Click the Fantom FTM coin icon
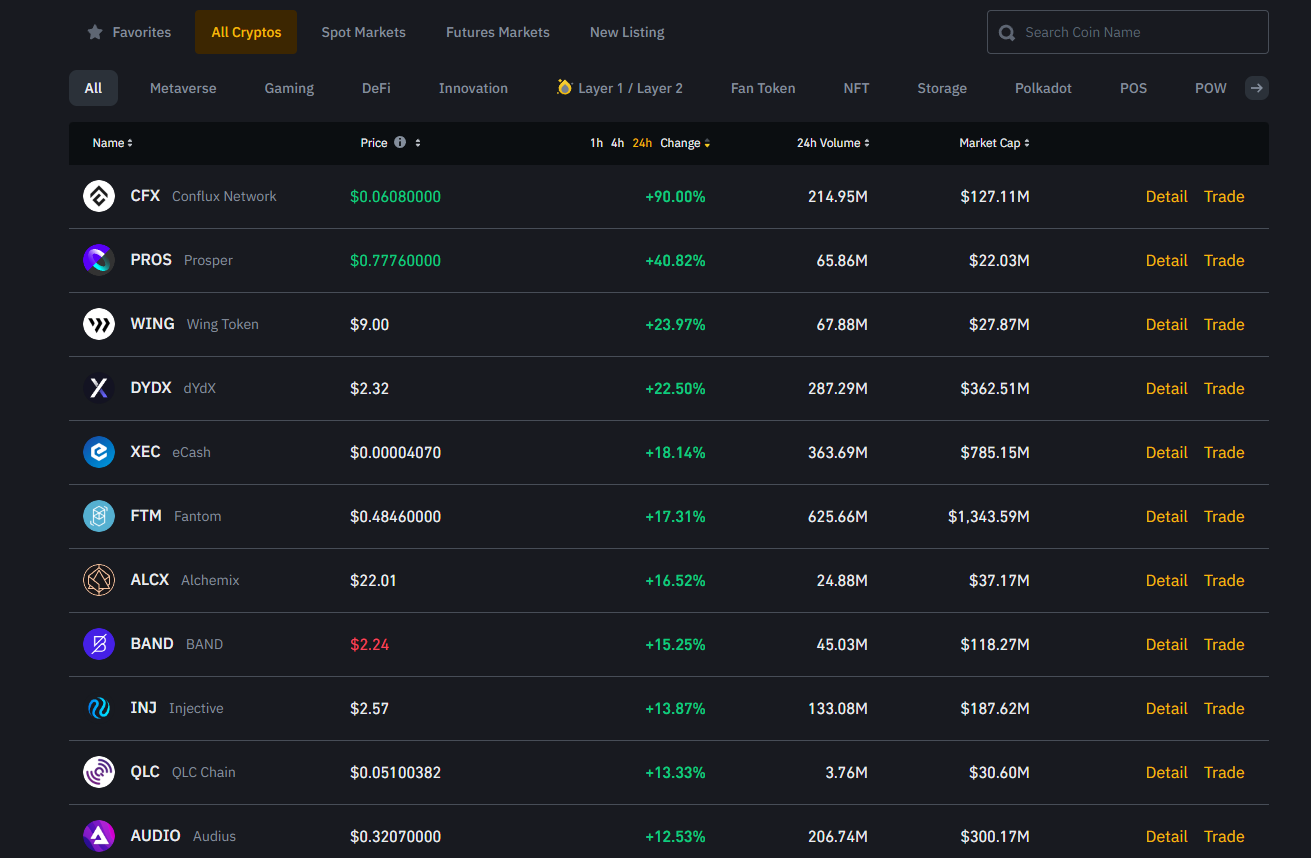Image resolution: width=1311 pixels, height=858 pixels. pyautogui.click(x=99, y=517)
